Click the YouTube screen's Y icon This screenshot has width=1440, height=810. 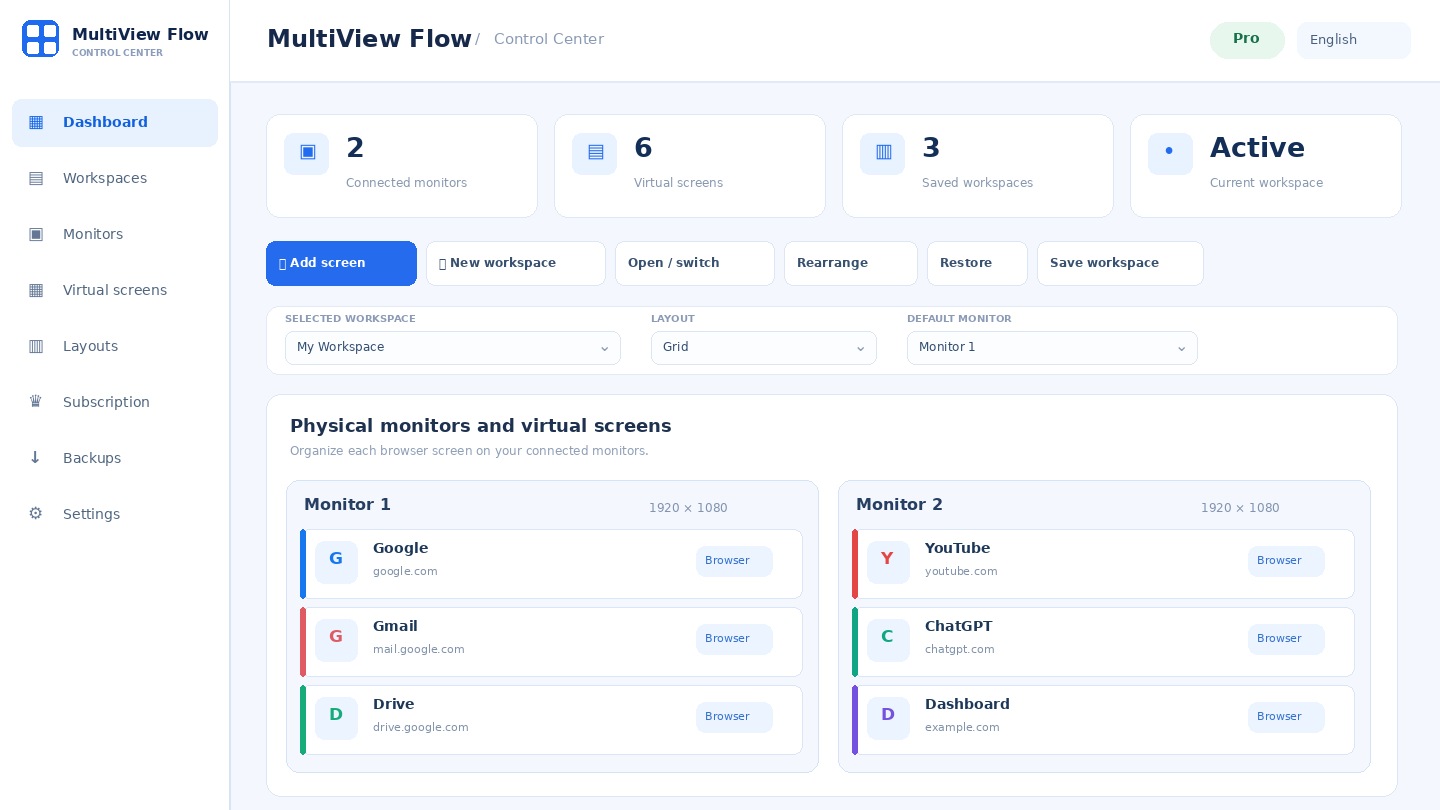coord(888,562)
